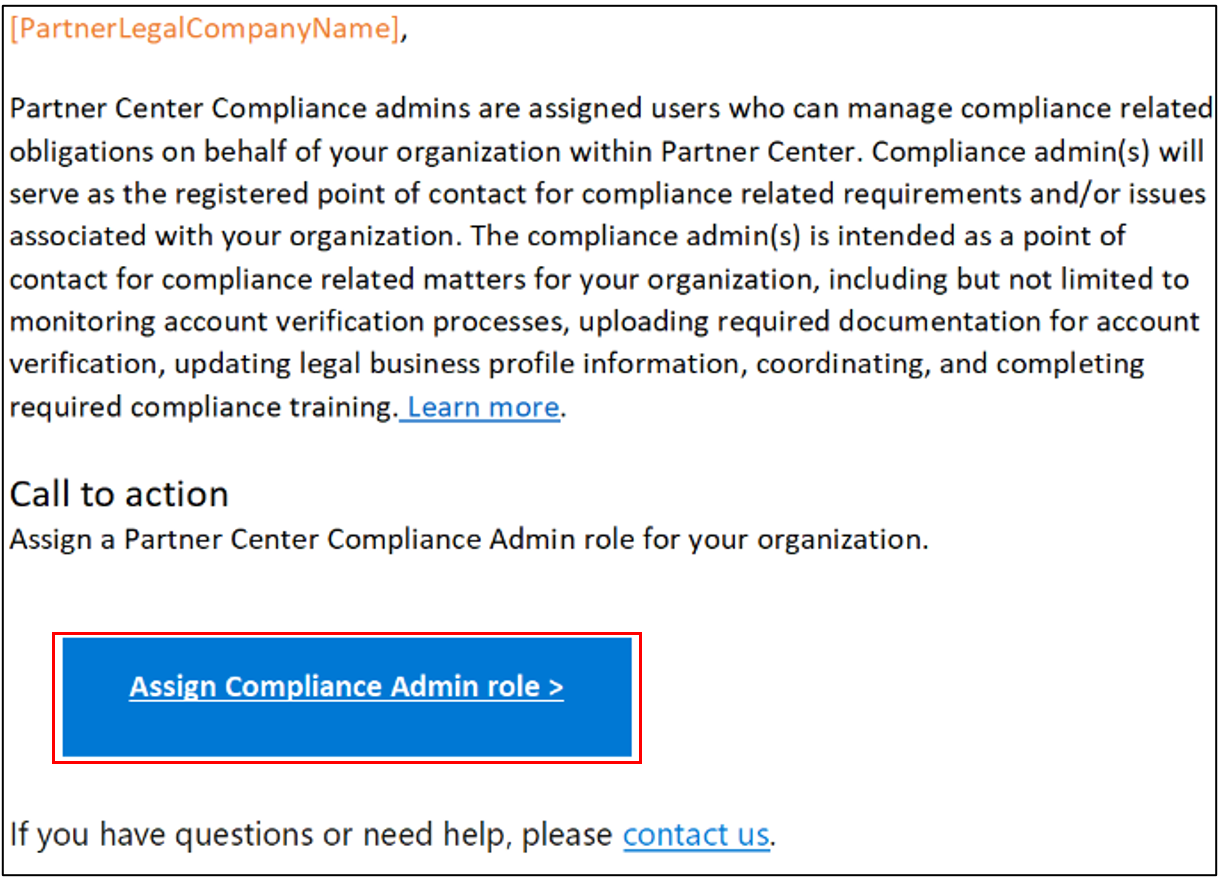
Task: Click the phrase "associated with your organization"
Action: 237,236
